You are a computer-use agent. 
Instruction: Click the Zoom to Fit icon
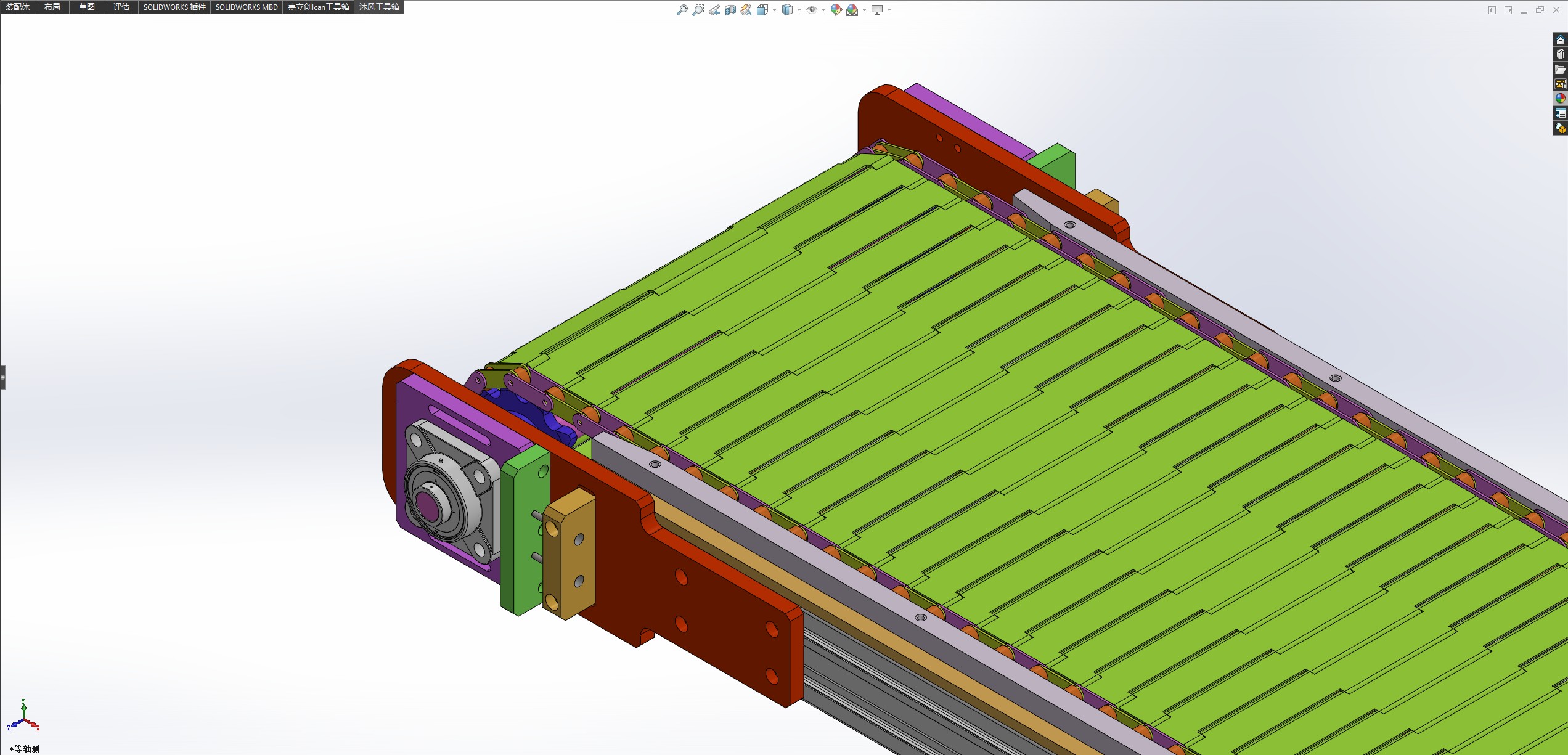[682, 10]
